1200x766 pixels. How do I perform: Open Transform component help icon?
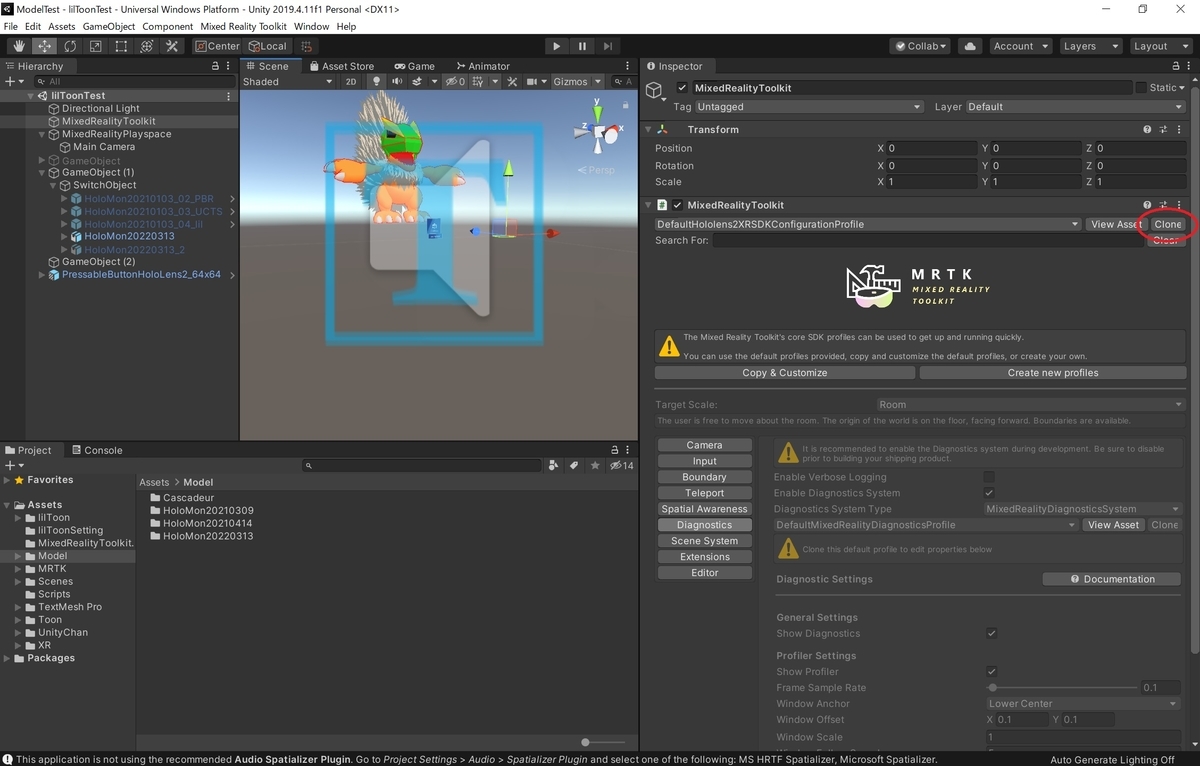1148,129
